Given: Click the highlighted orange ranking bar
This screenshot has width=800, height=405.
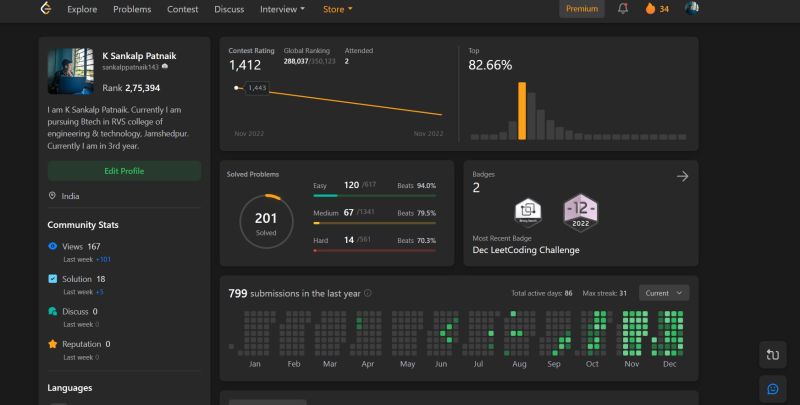Looking at the screenshot, I should 522,111.
